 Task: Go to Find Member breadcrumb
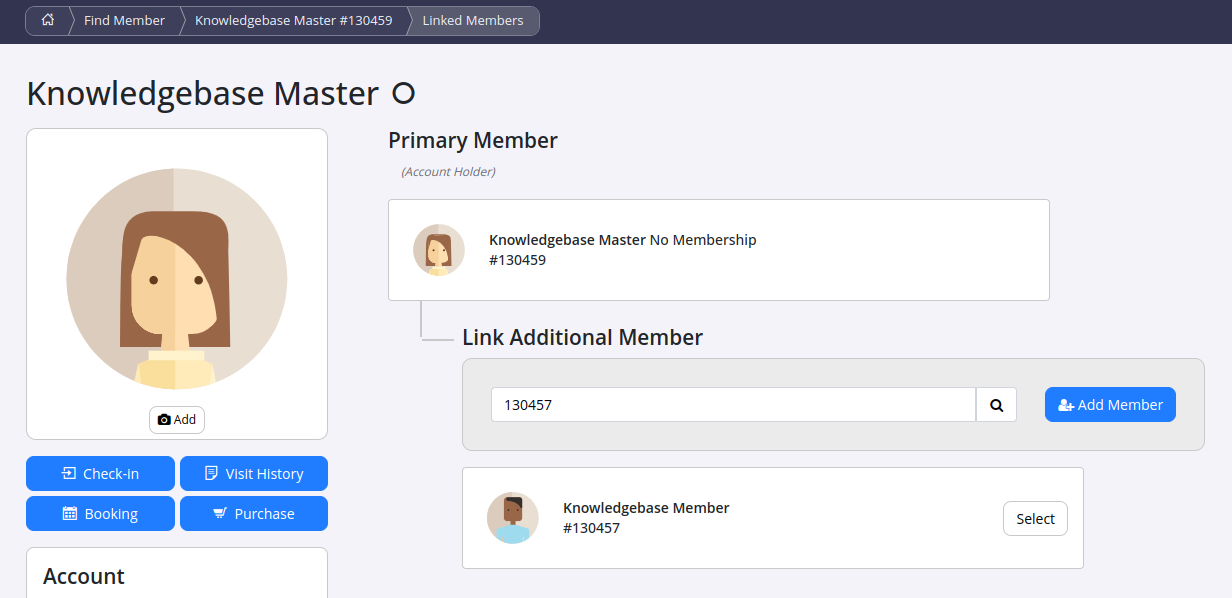coord(124,20)
